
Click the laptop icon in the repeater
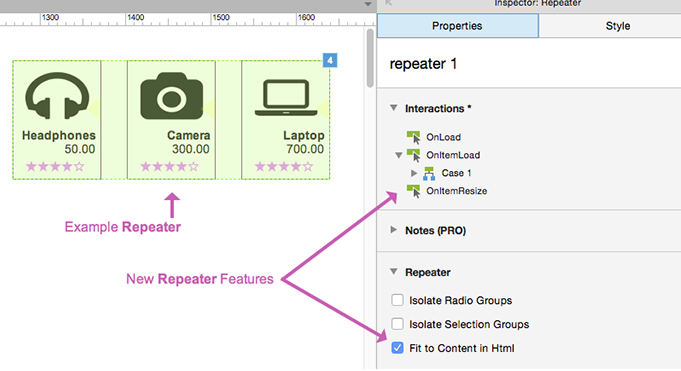(286, 97)
